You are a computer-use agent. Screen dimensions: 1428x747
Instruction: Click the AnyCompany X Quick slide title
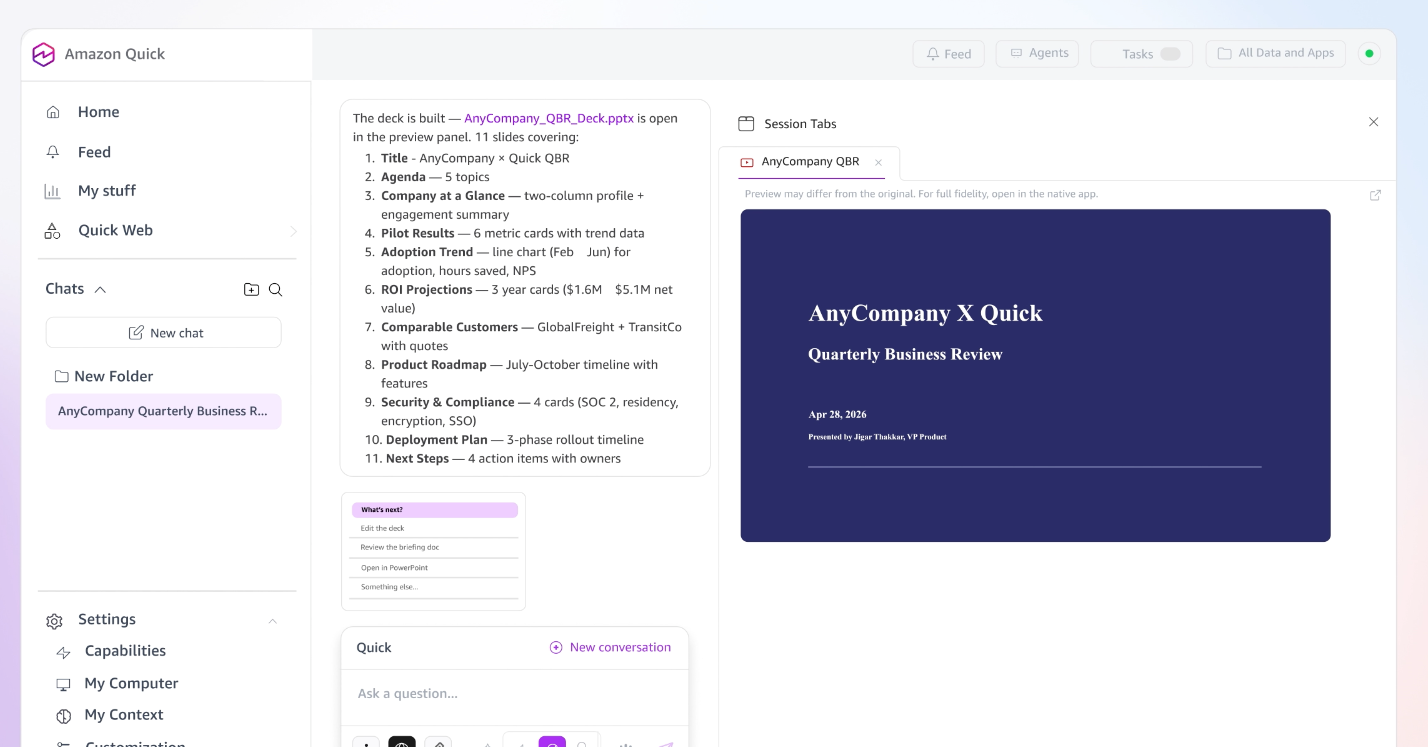925,313
